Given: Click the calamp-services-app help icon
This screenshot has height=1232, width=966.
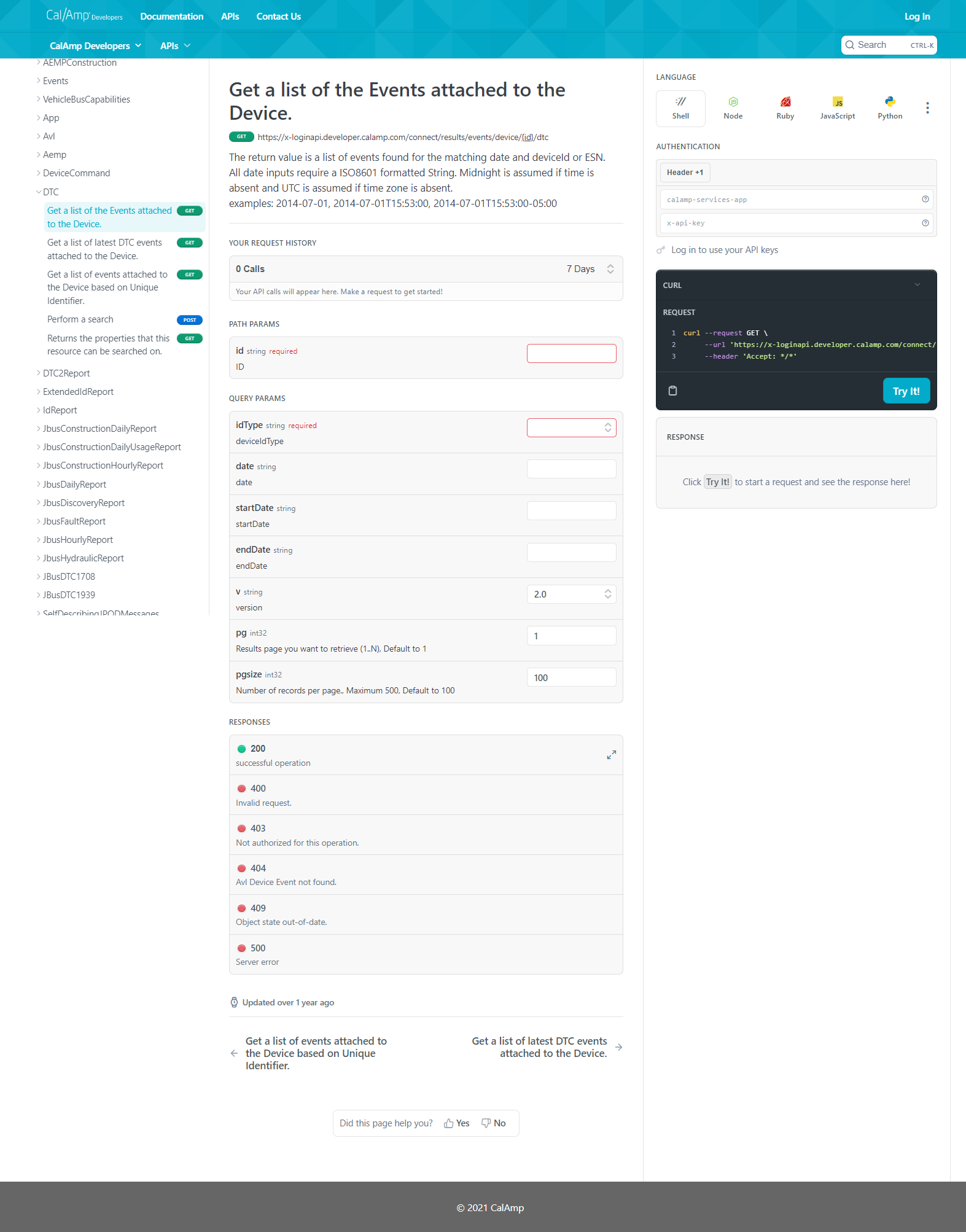Looking at the screenshot, I should point(925,199).
